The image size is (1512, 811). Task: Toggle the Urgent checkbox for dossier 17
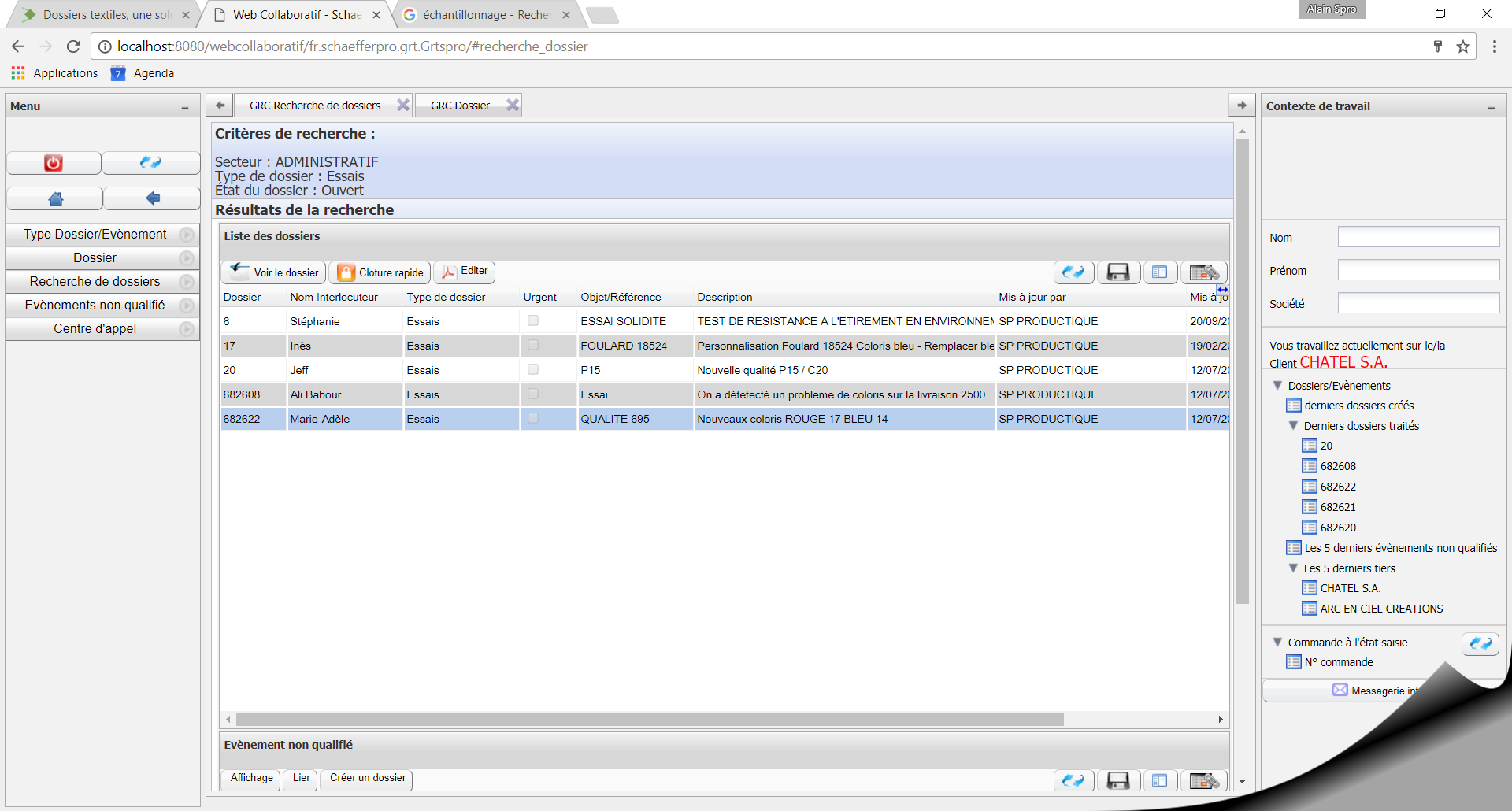(533, 345)
